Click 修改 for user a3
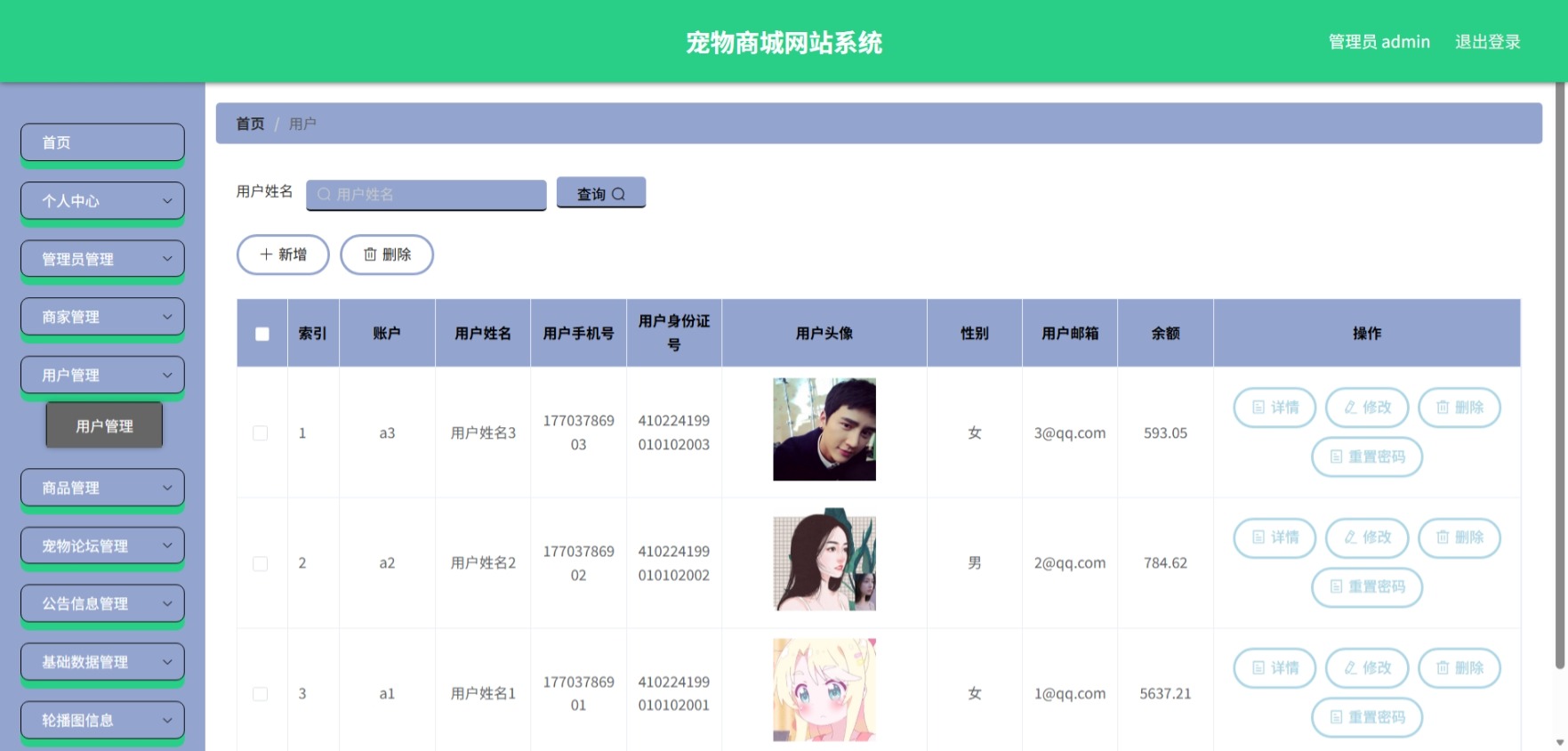The height and width of the screenshot is (751, 1568). (1367, 408)
